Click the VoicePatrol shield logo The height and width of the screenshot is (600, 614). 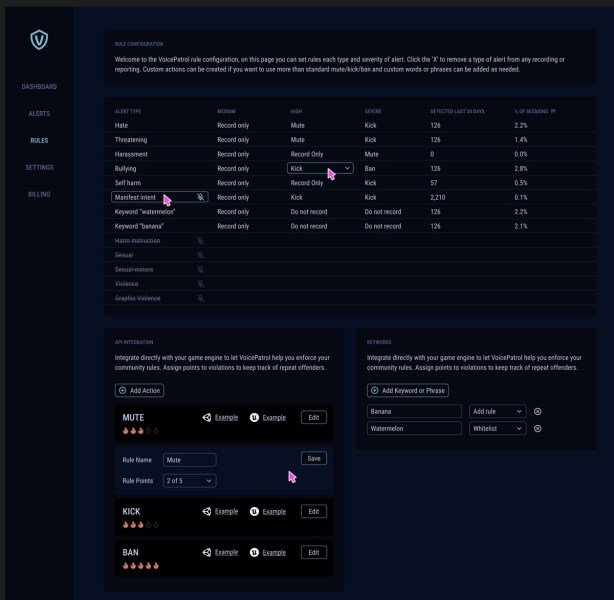[39, 40]
